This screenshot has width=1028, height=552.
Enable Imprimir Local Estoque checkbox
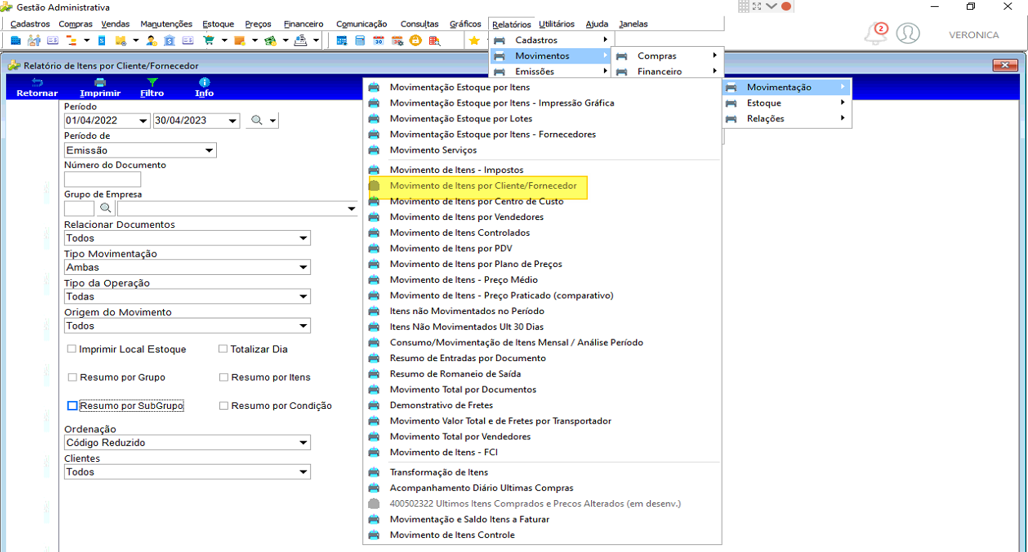[x=72, y=349]
